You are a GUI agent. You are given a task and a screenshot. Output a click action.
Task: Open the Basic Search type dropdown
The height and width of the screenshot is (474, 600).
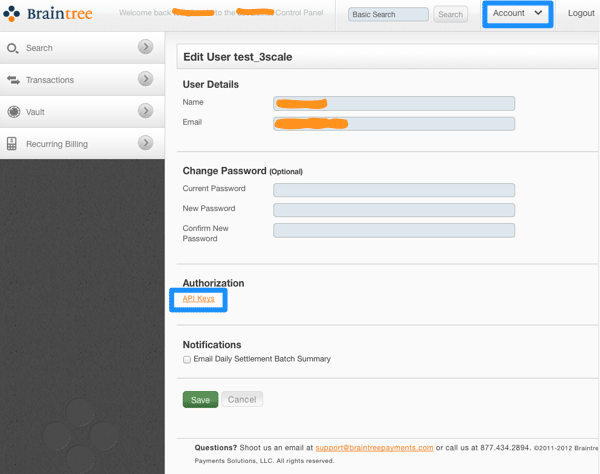tap(388, 15)
